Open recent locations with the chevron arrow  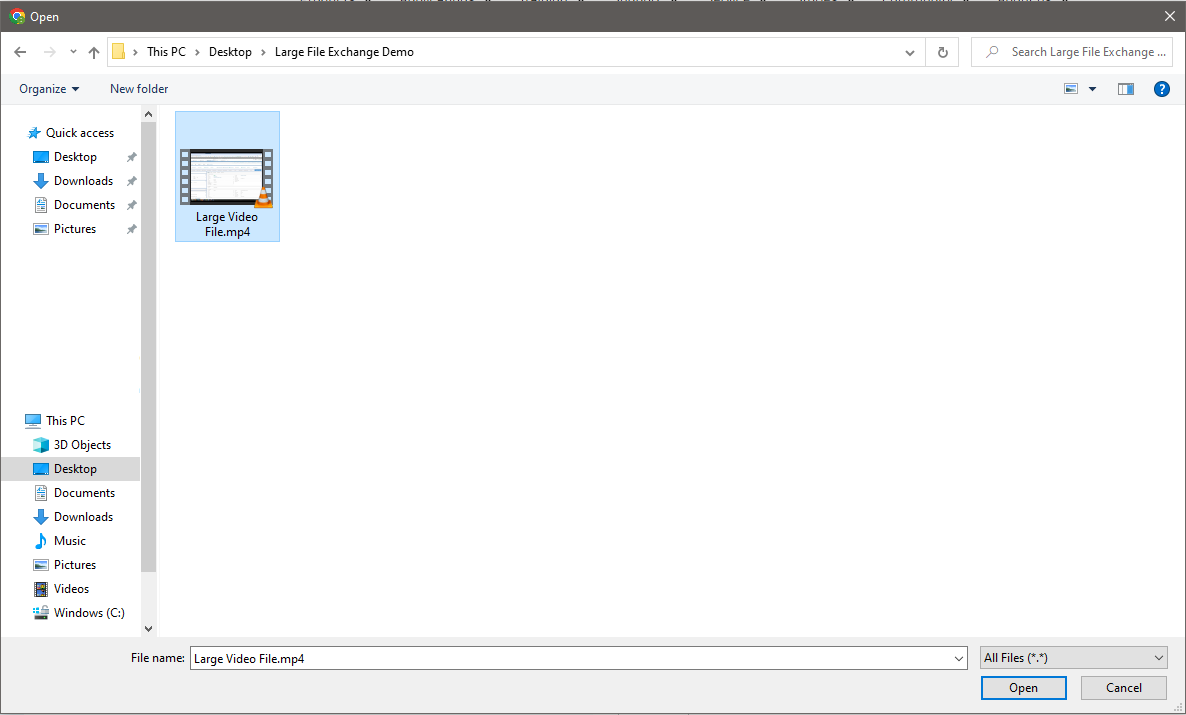(72, 51)
